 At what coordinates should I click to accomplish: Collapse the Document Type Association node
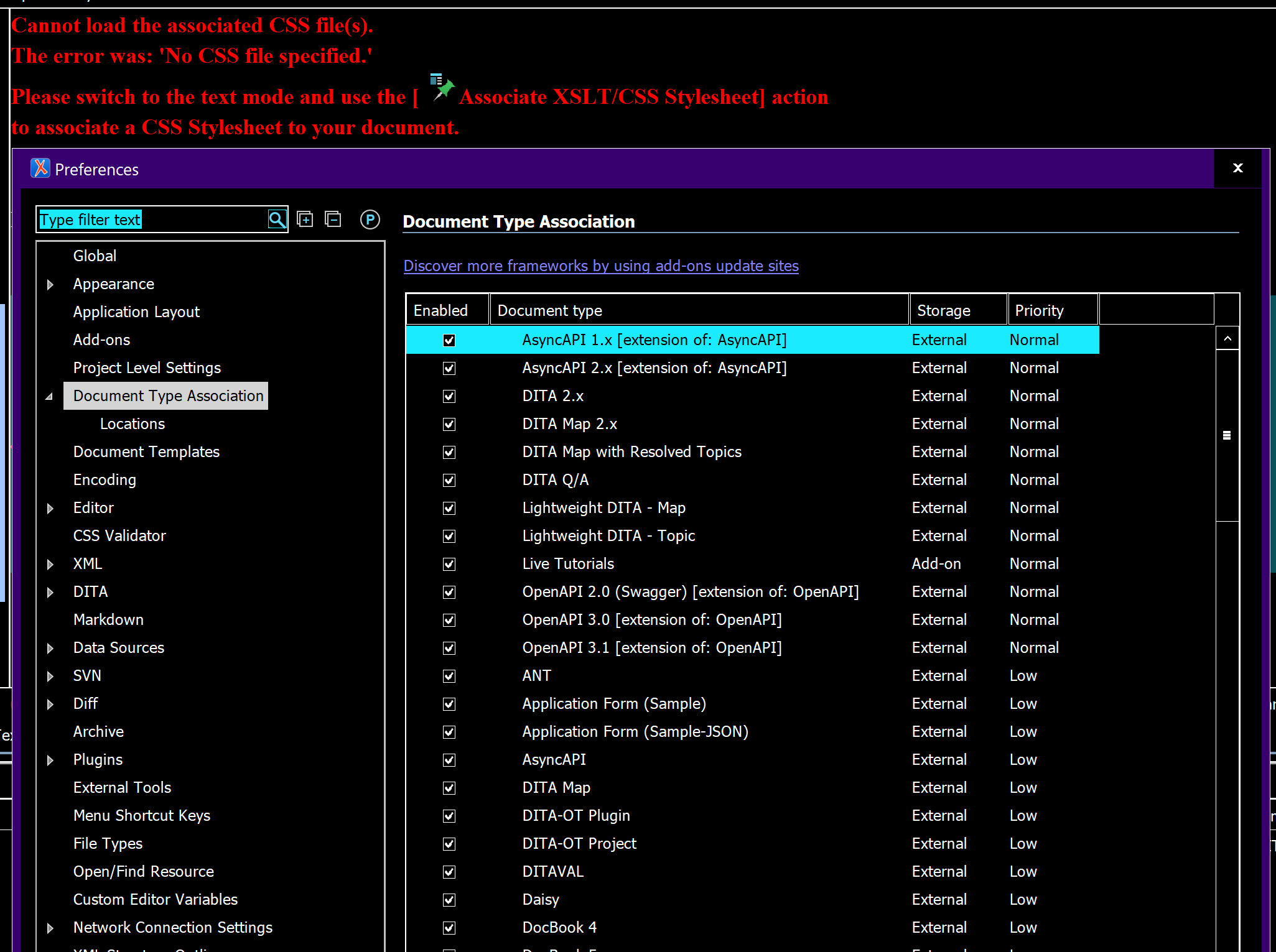click(x=49, y=396)
